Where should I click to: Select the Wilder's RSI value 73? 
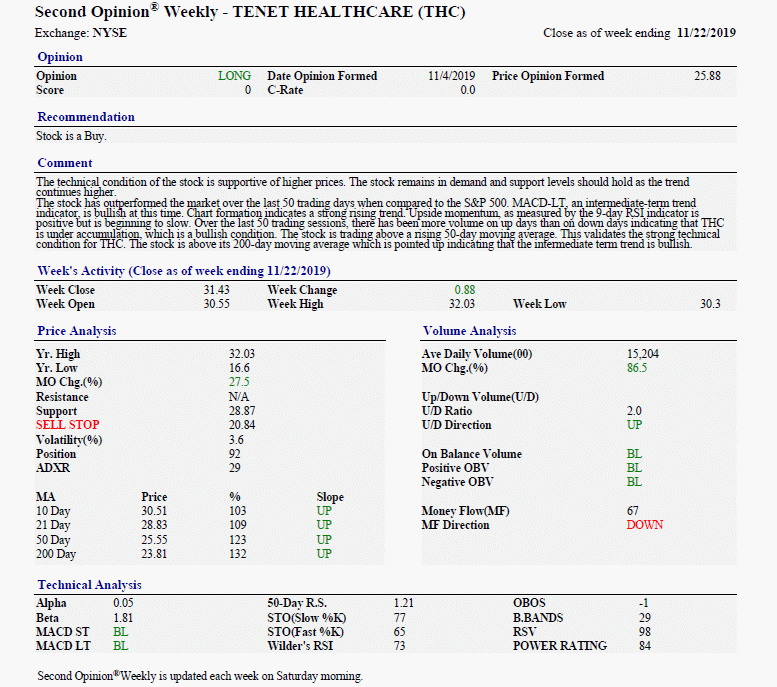(x=399, y=646)
